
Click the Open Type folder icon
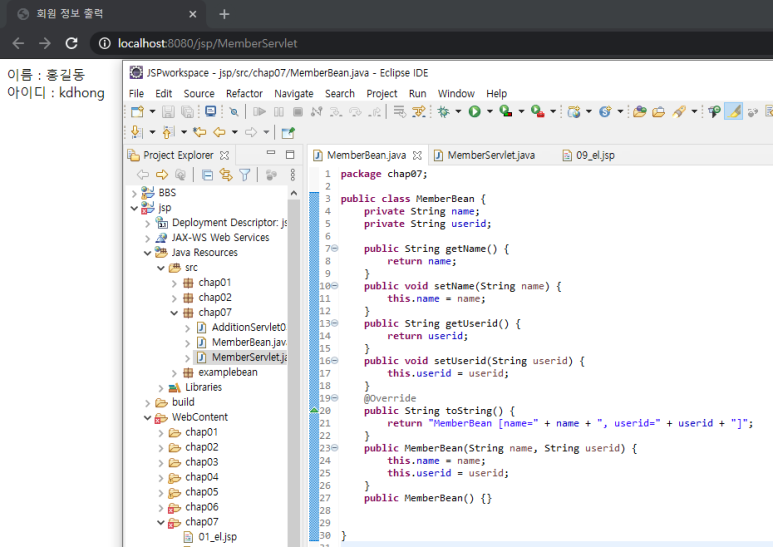click(640, 112)
